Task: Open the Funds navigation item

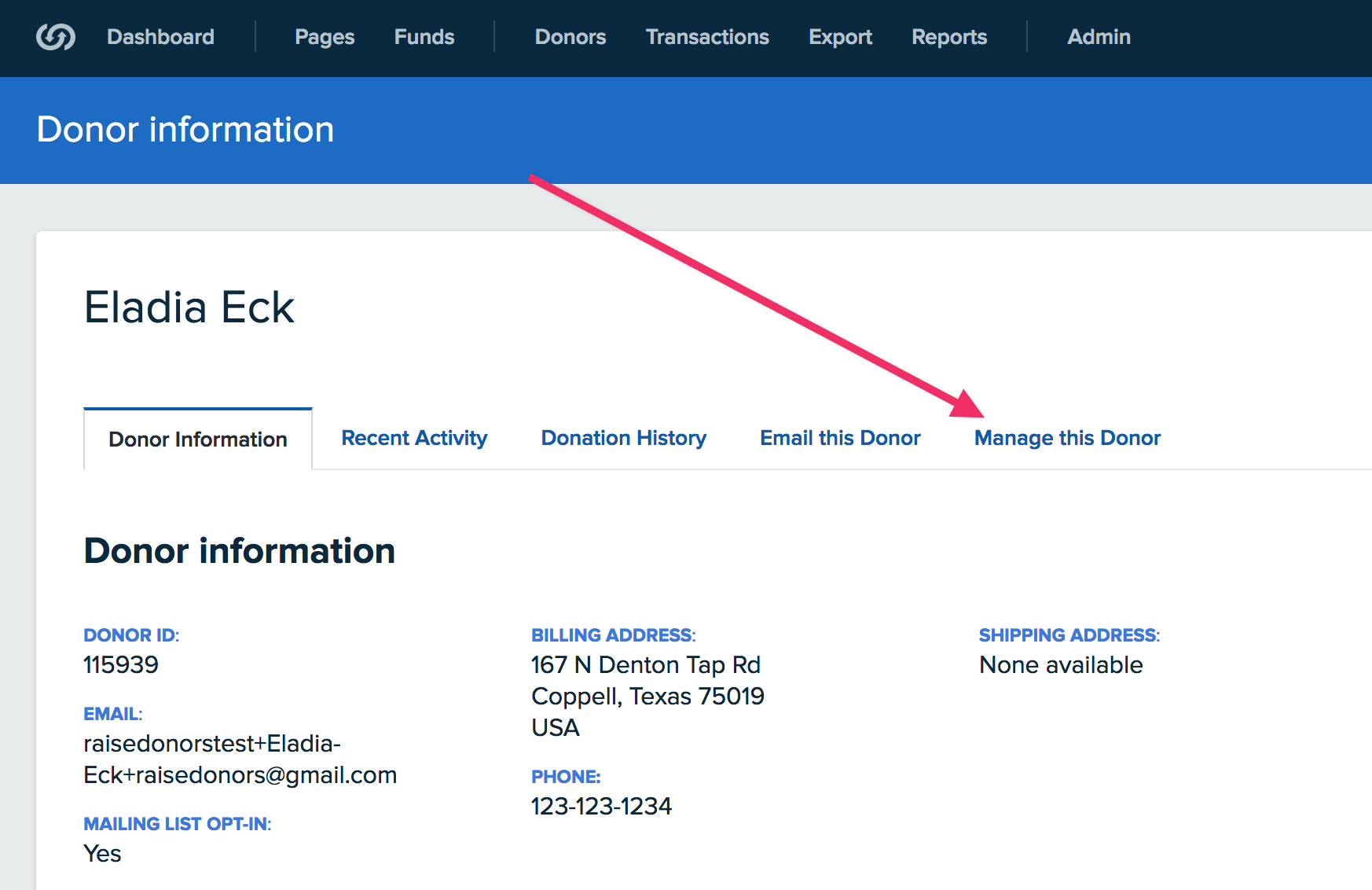Action: pyautogui.click(x=424, y=37)
